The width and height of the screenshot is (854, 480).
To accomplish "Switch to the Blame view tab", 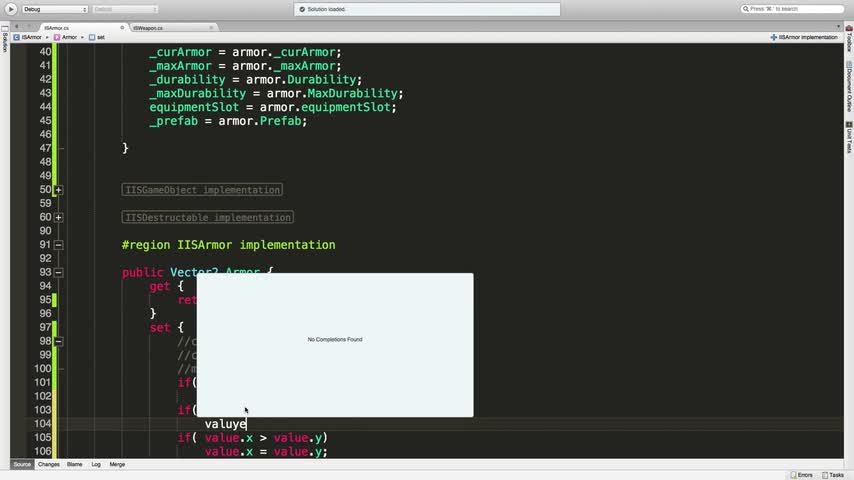I will tap(74, 465).
